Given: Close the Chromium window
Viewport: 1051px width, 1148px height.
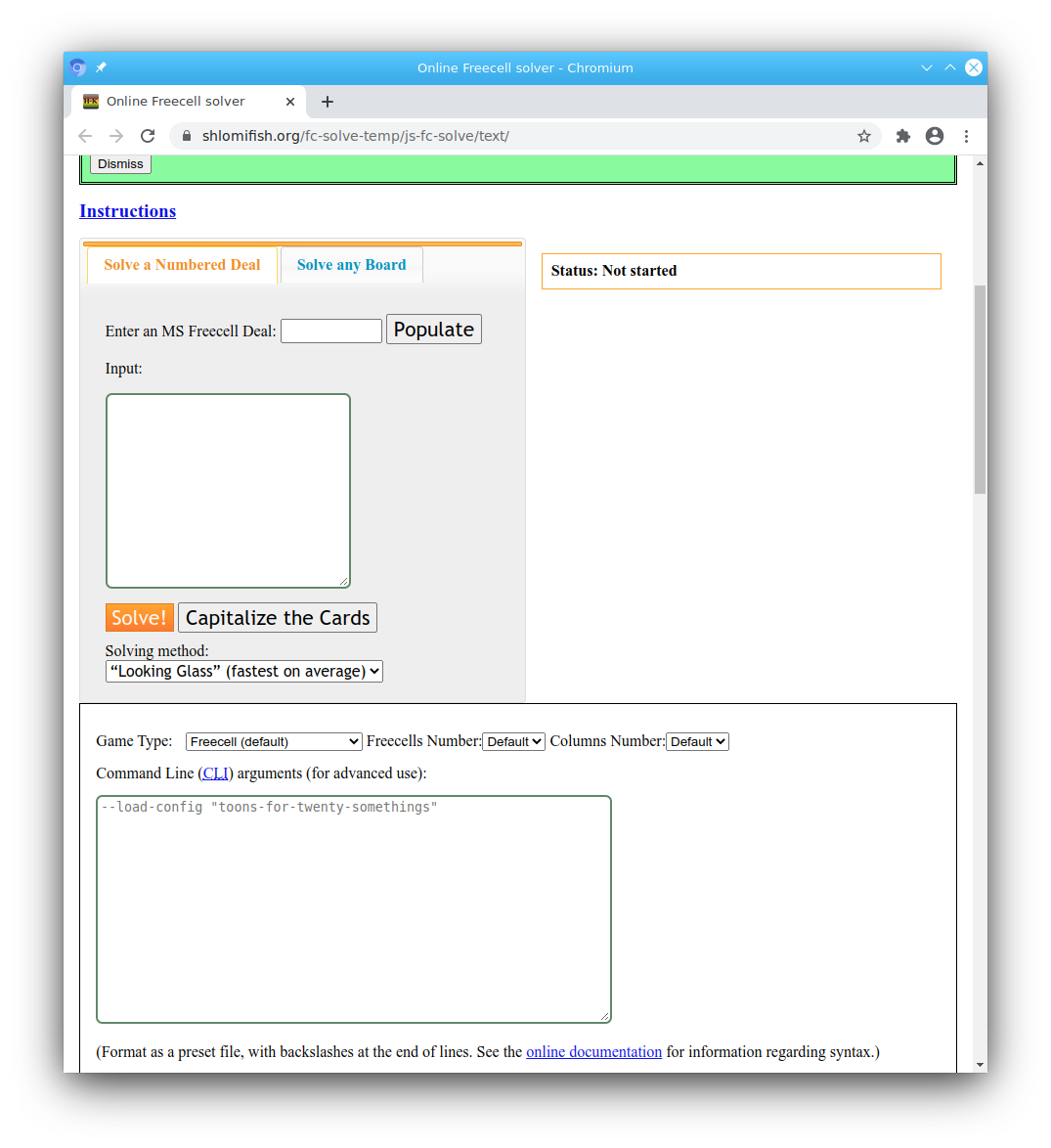Looking at the screenshot, I should pos(974,67).
